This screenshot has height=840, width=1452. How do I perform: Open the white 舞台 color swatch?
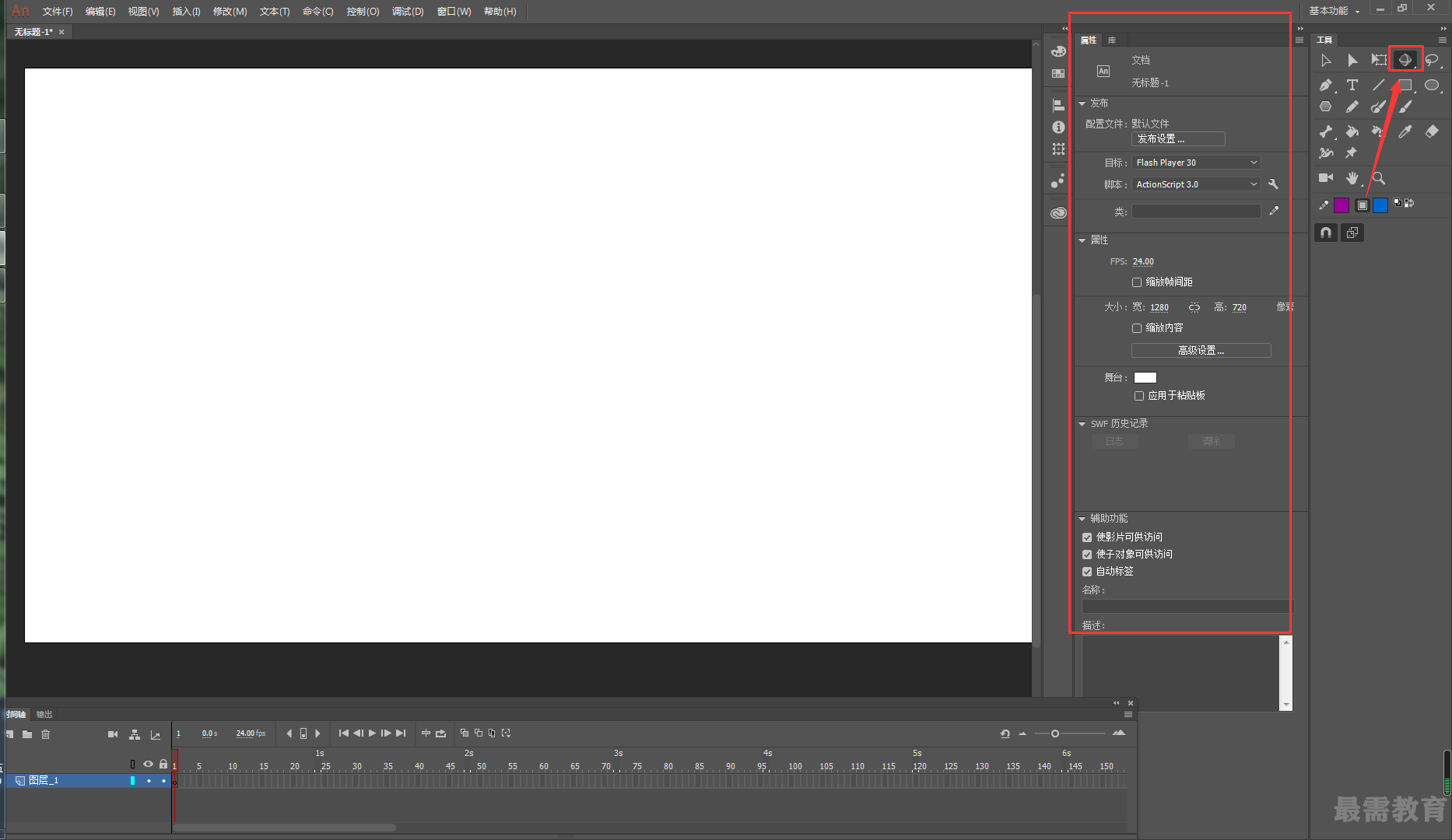(x=1145, y=378)
